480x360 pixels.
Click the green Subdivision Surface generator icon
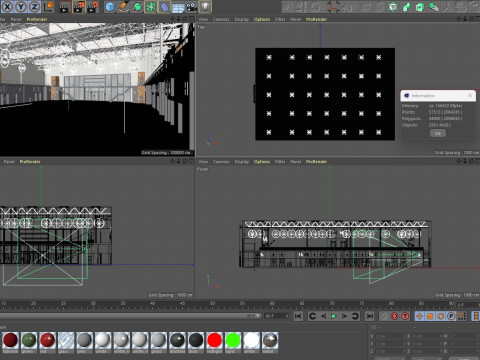tap(137, 7)
